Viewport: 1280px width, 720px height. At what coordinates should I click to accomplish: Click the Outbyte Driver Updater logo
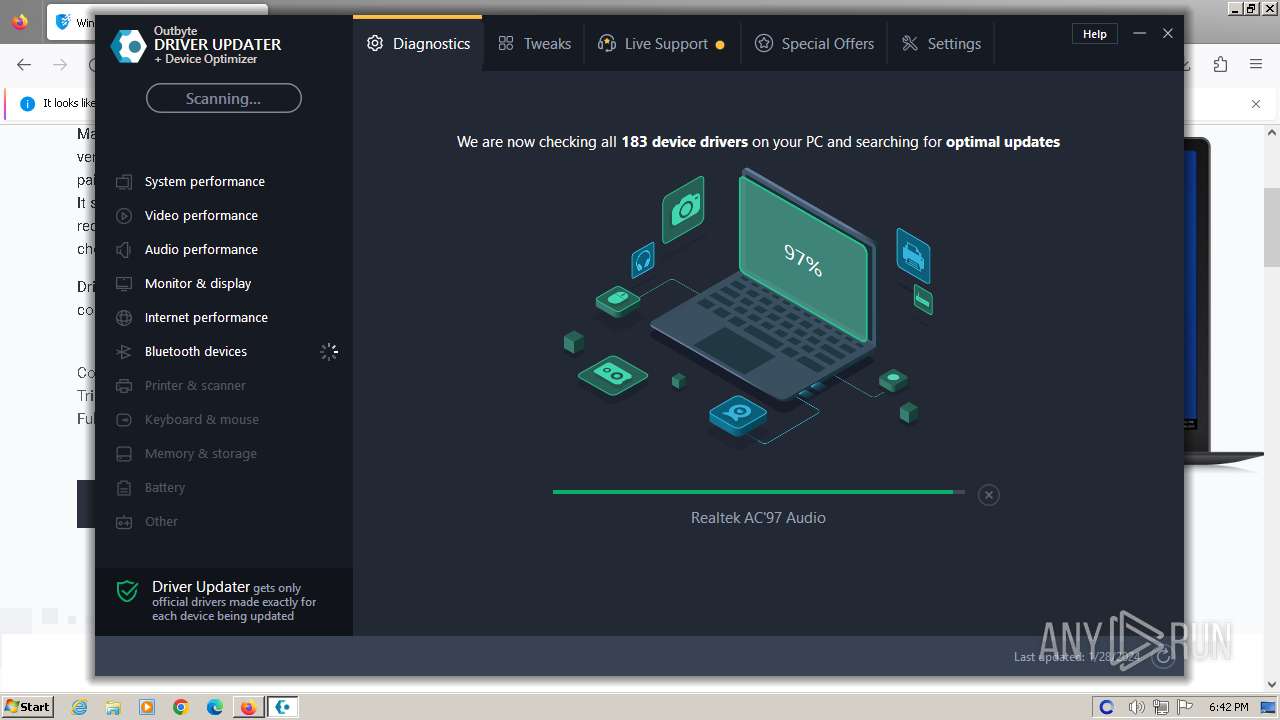click(x=128, y=46)
